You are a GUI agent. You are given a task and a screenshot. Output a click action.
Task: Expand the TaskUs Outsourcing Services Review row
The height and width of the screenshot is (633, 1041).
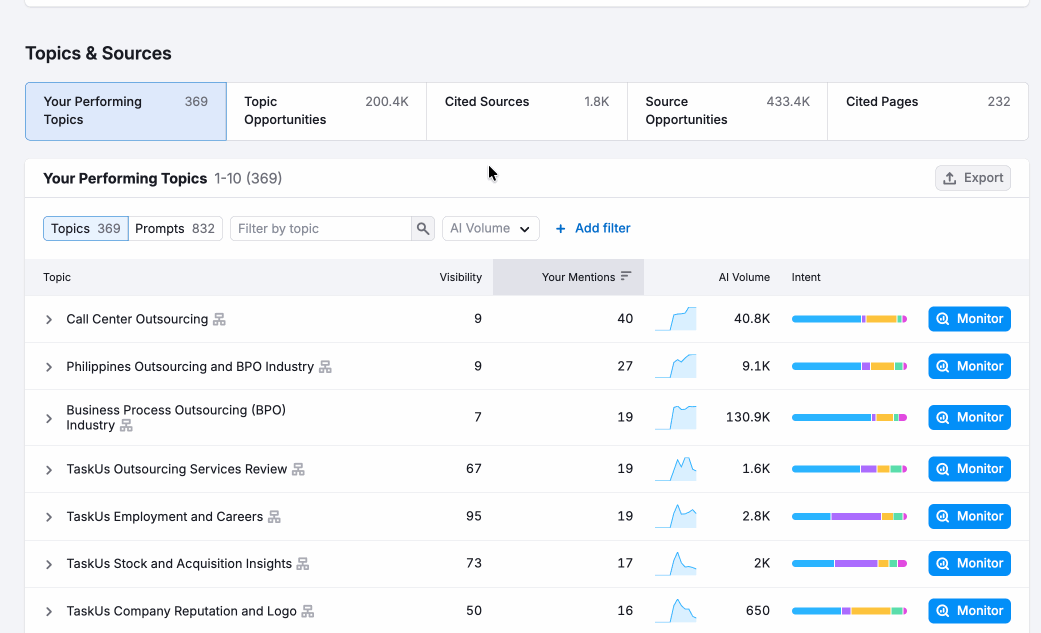[48, 470]
